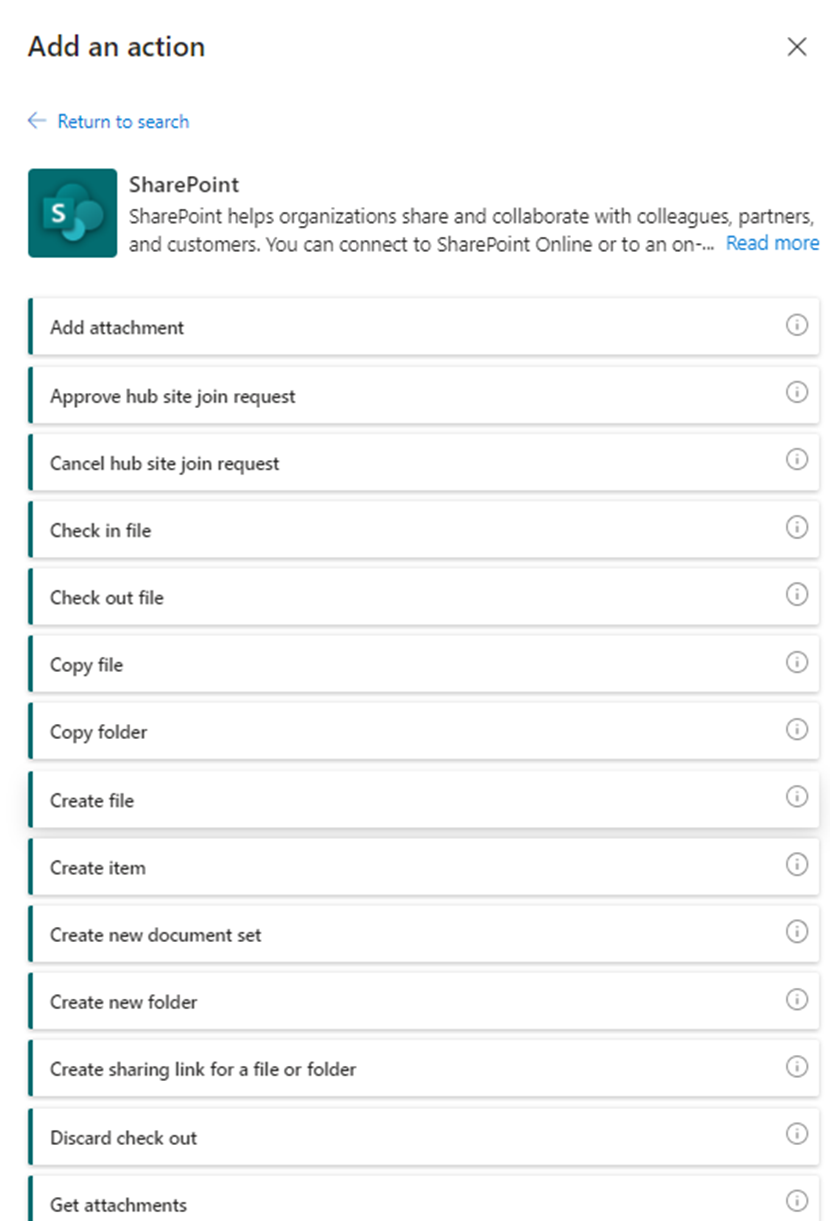Click info icon next to Copy folder
The width and height of the screenshot is (830, 1221).
click(796, 730)
